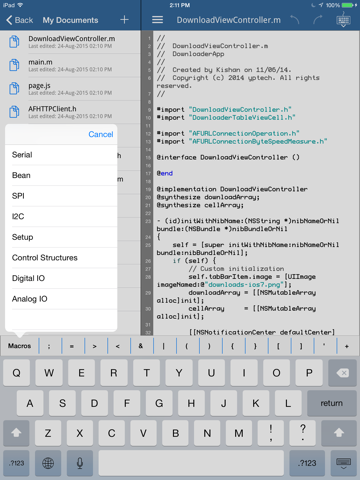Tap the space bar
This screenshot has width=360, height=480.
191,463
